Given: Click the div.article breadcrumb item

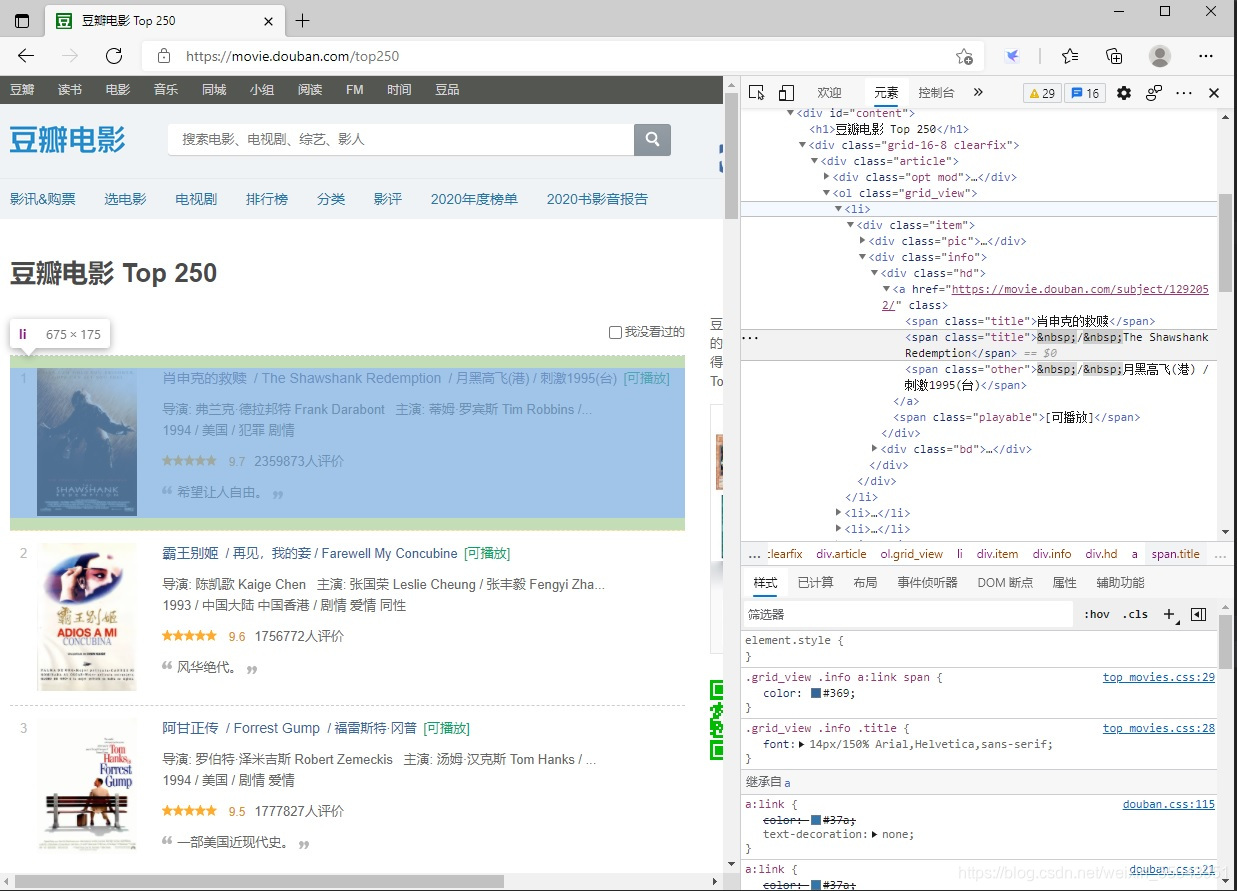Looking at the screenshot, I should coord(841,554).
